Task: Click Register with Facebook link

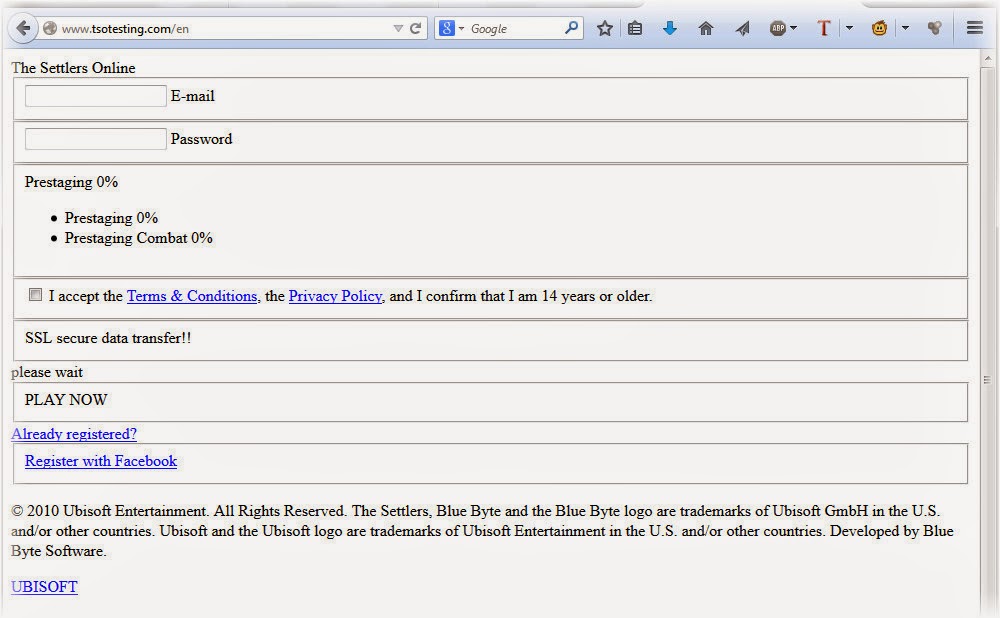Action: (x=101, y=461)
